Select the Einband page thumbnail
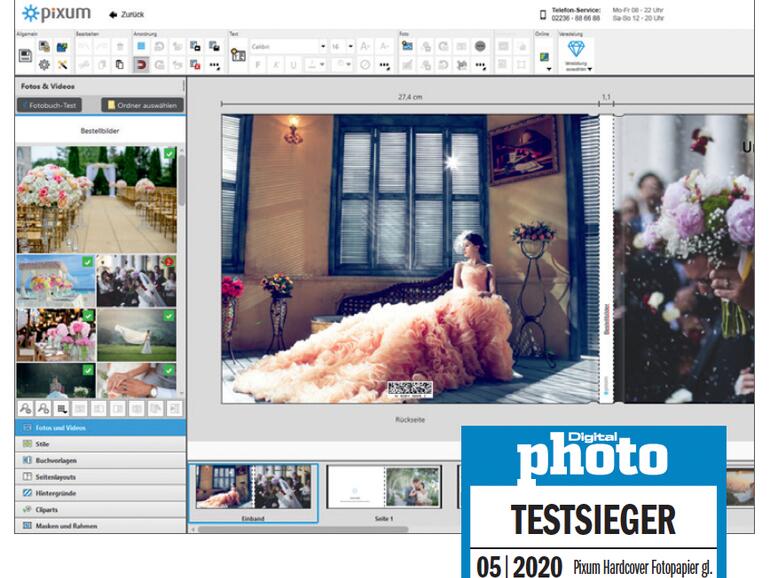This screenshot has width=770, height=578. (252, 487)
